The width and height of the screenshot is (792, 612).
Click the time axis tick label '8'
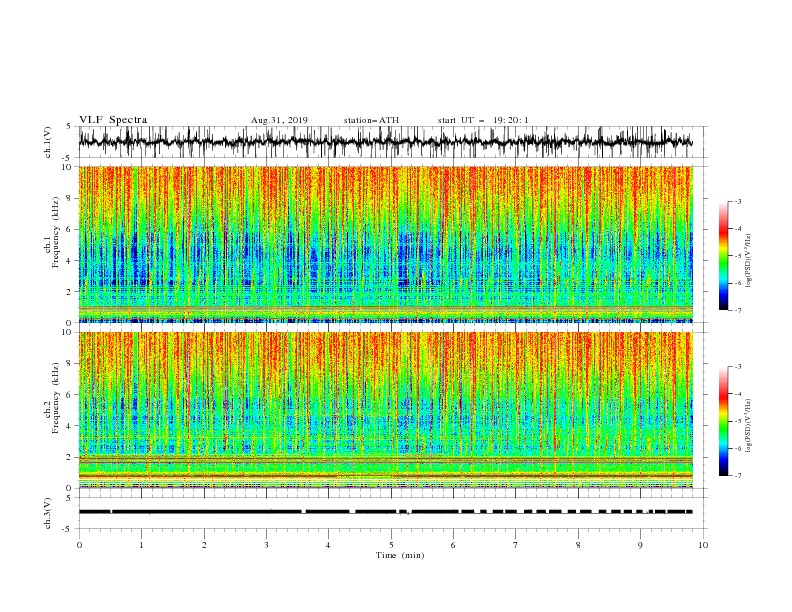pos(578,545)
